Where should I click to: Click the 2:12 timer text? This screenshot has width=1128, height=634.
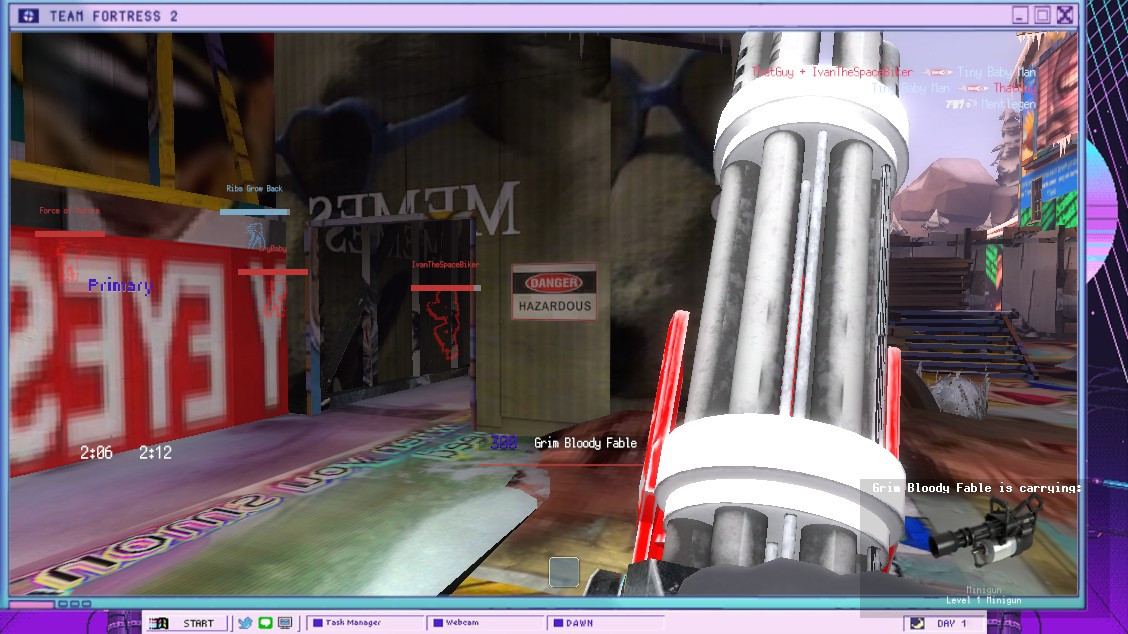coord(155,453)
